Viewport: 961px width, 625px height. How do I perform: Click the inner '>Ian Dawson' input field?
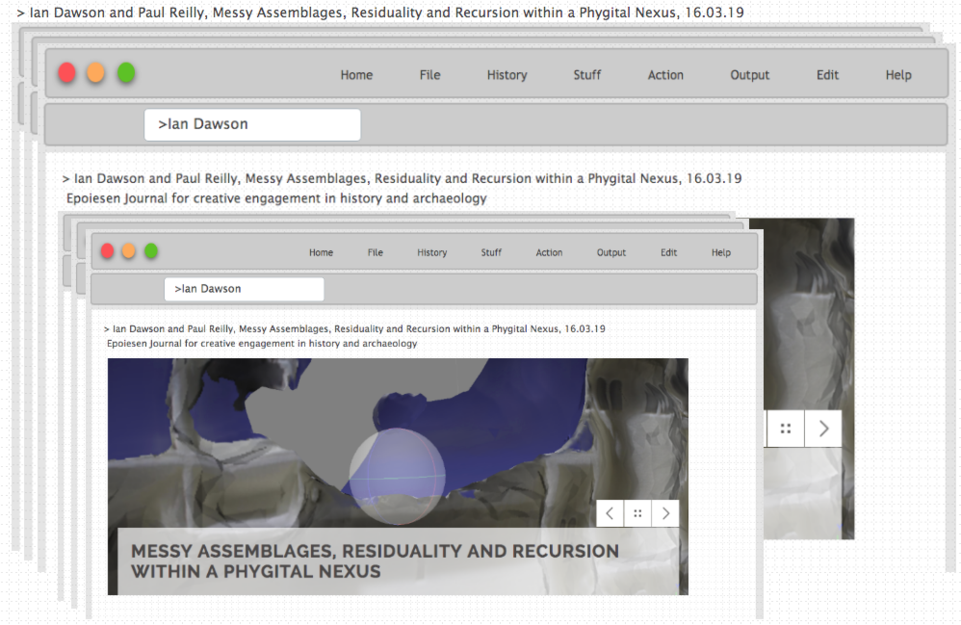point(244,289)
